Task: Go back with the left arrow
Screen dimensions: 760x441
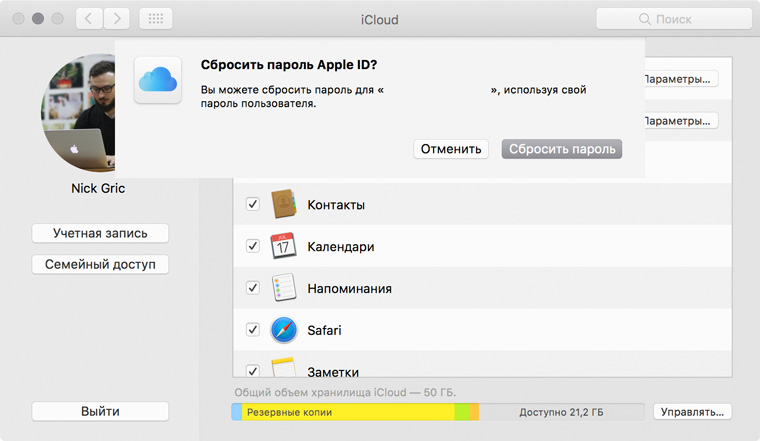Action: (x=89, y=19)
